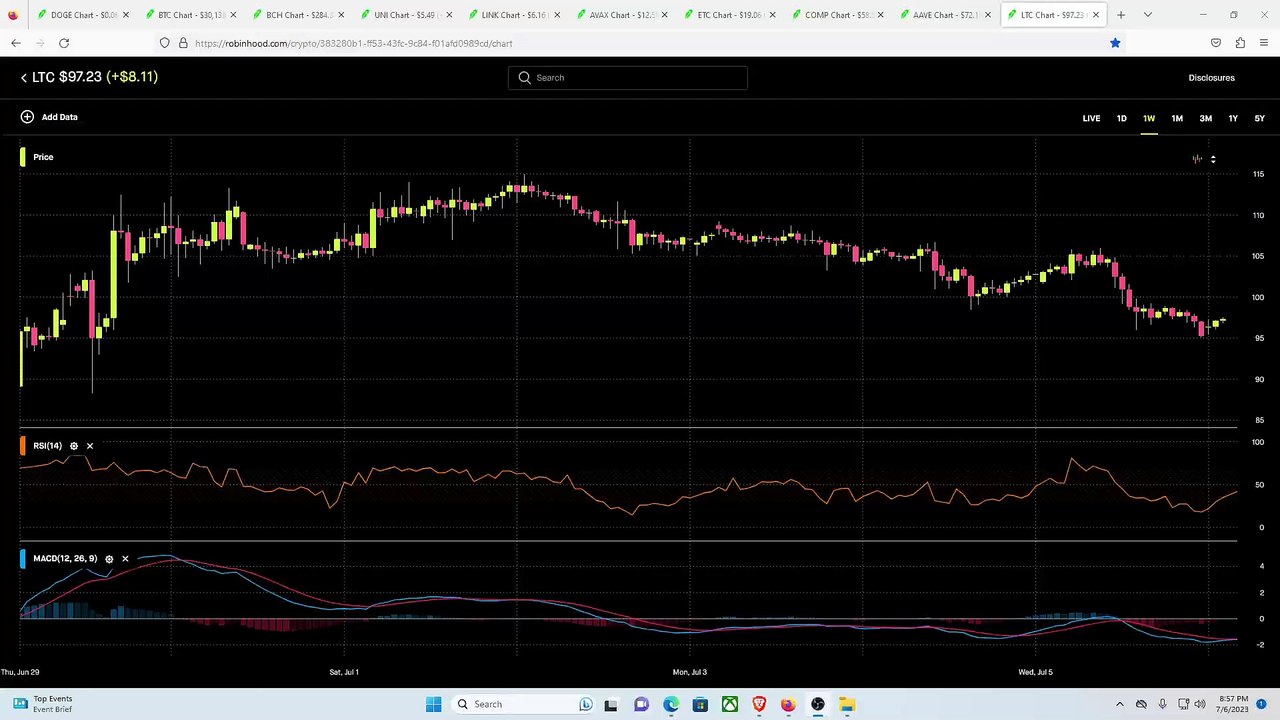Screen dimensions: 1280x720
Task: Select the 3M time range
Action: [1206, 118]
